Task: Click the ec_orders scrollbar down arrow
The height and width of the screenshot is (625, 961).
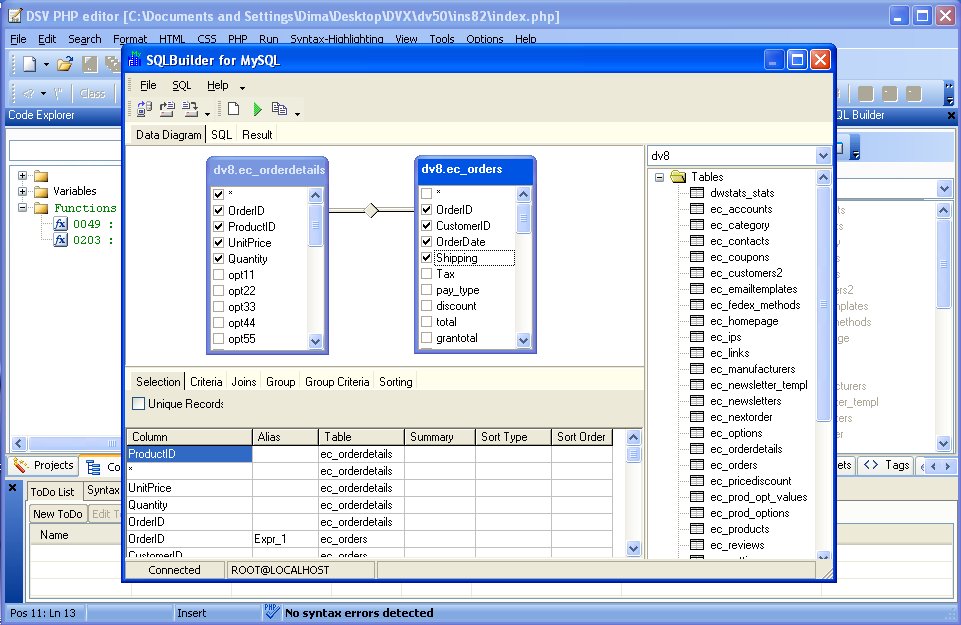Action: point(523,340)
